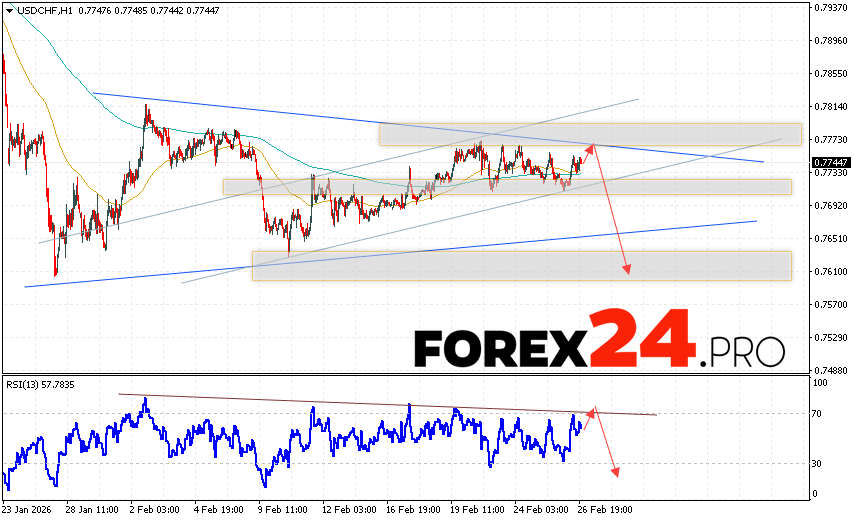The width and height of the screenshot is (855, 521).
Task: Click the 0.74880 price axis label
Action: point(831,369)
